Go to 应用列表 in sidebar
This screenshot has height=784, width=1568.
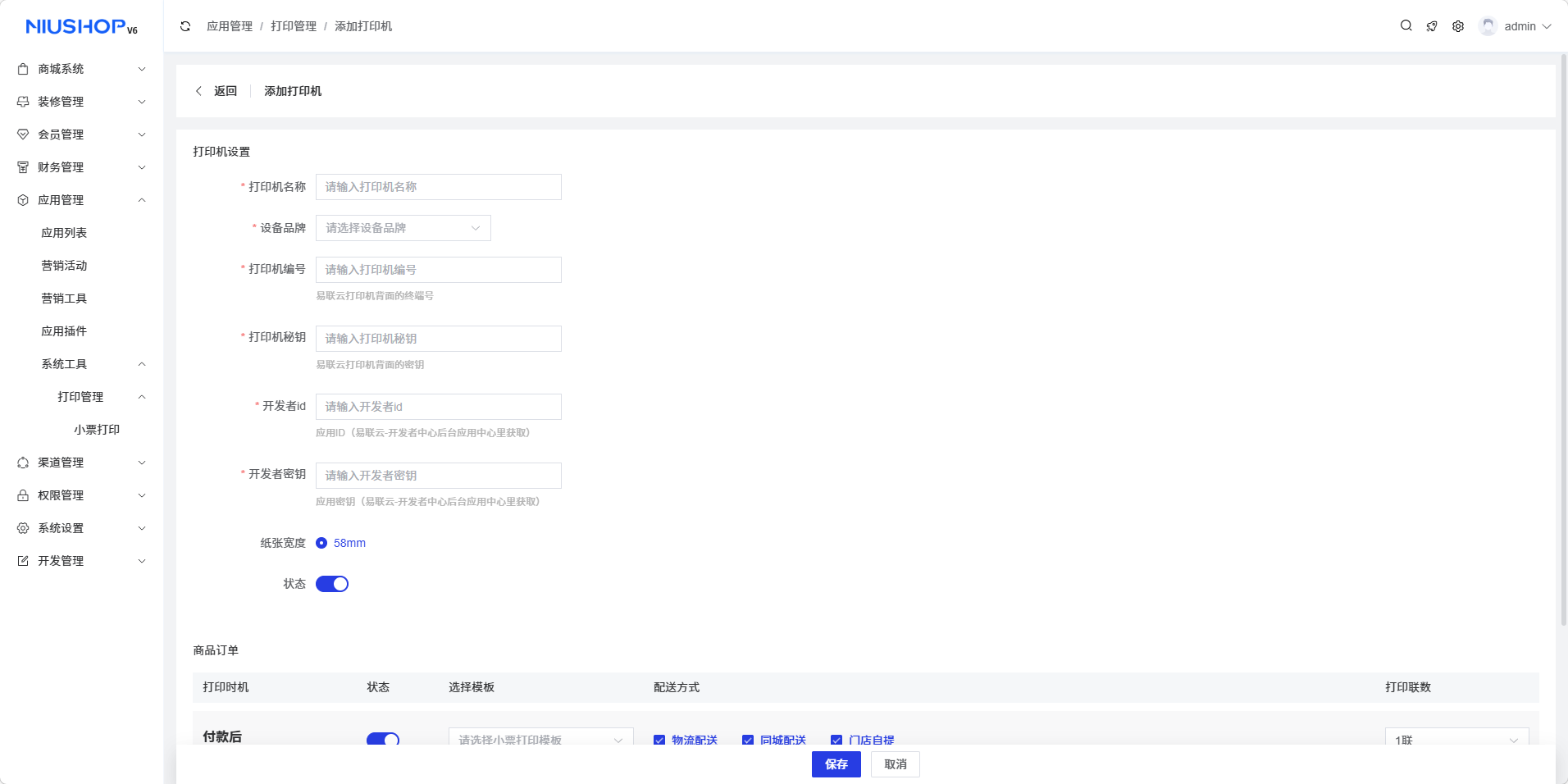(64, 233)
